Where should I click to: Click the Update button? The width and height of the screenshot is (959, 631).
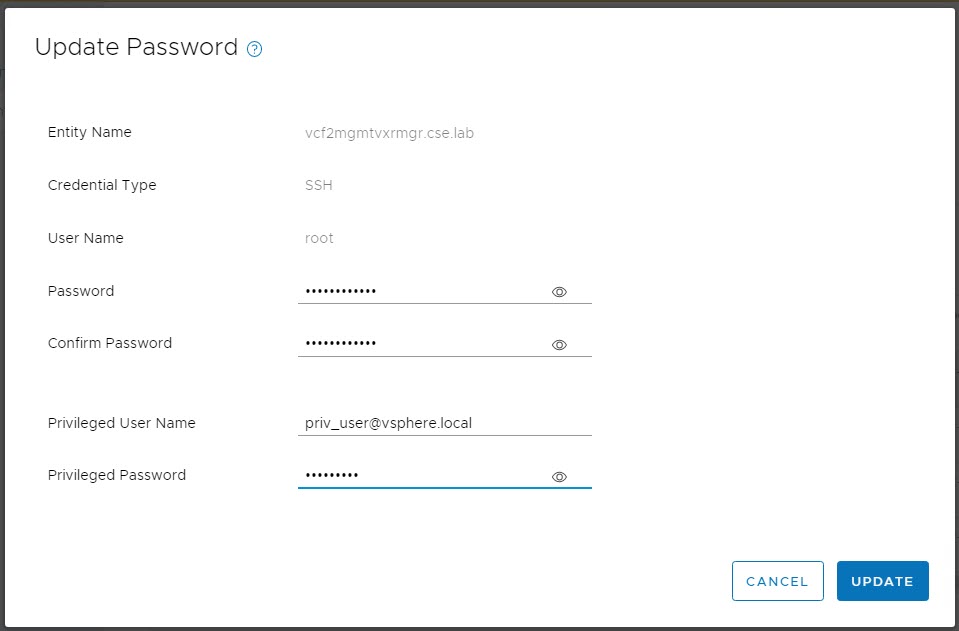tap(882, 581)
